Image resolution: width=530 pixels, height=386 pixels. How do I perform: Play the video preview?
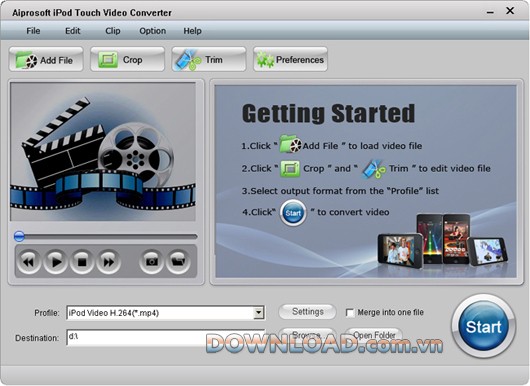pos(55,261)
